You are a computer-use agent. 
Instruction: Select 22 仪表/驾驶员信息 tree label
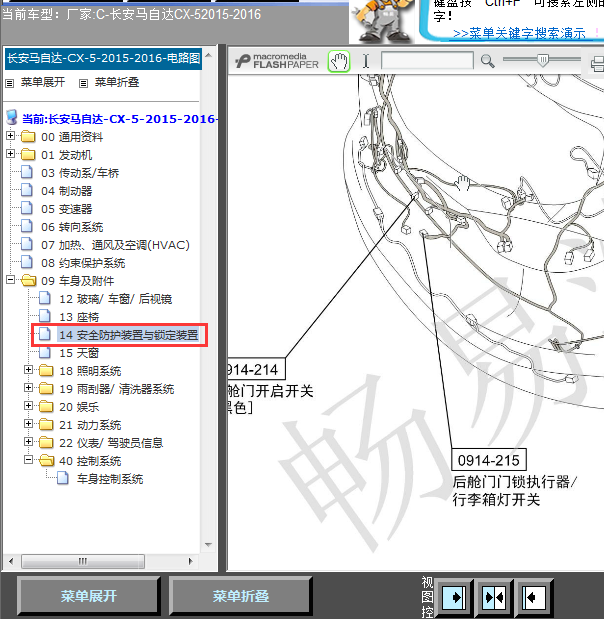[111, 443]
